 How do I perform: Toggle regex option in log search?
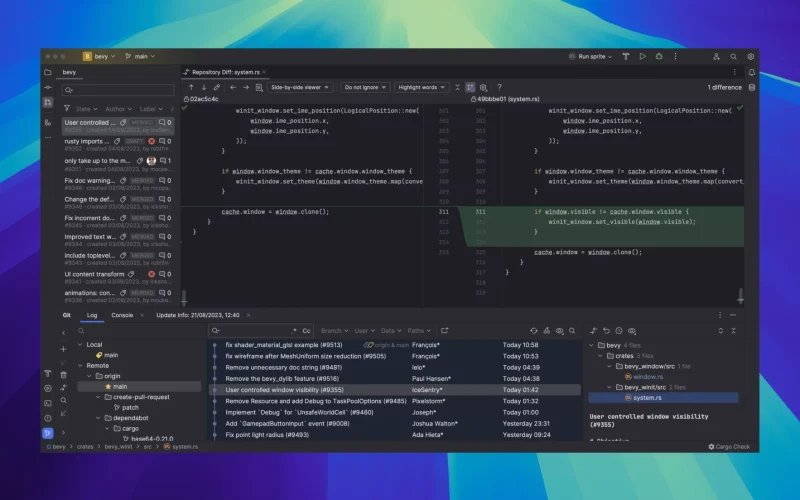pyautogui.click(x=293, y=331)
